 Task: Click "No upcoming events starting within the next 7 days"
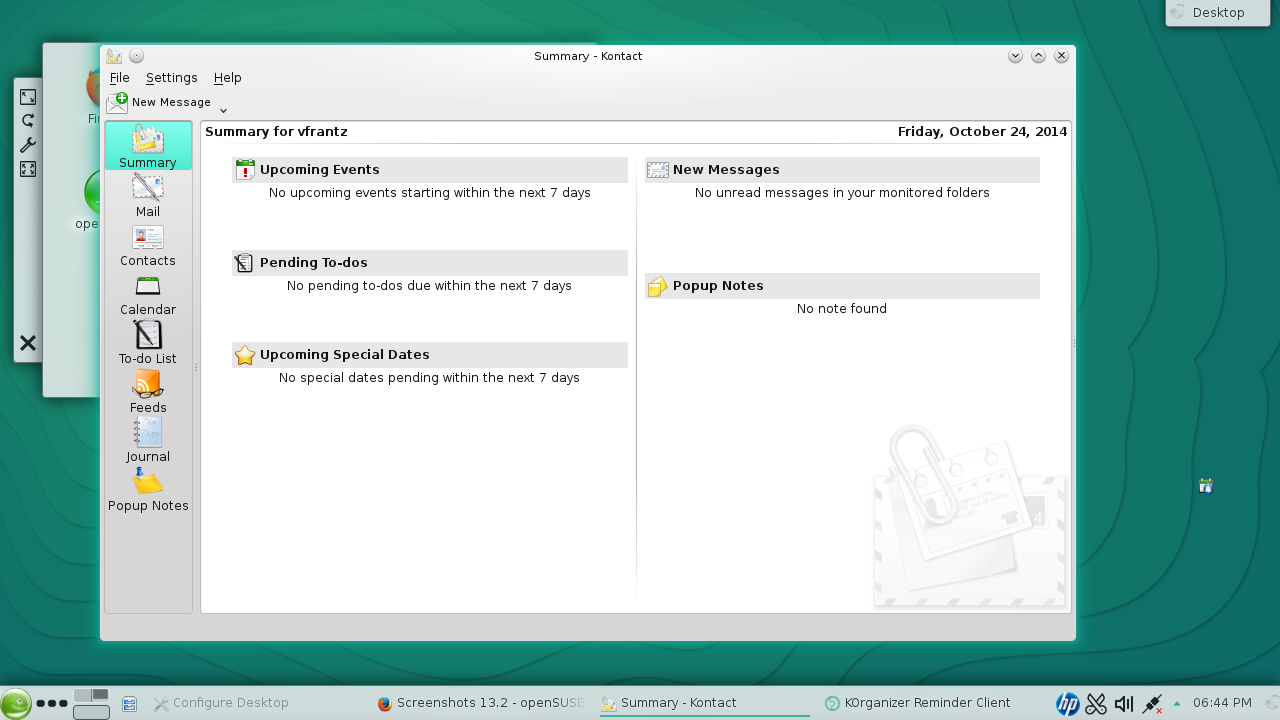click(x=430, y=193)
